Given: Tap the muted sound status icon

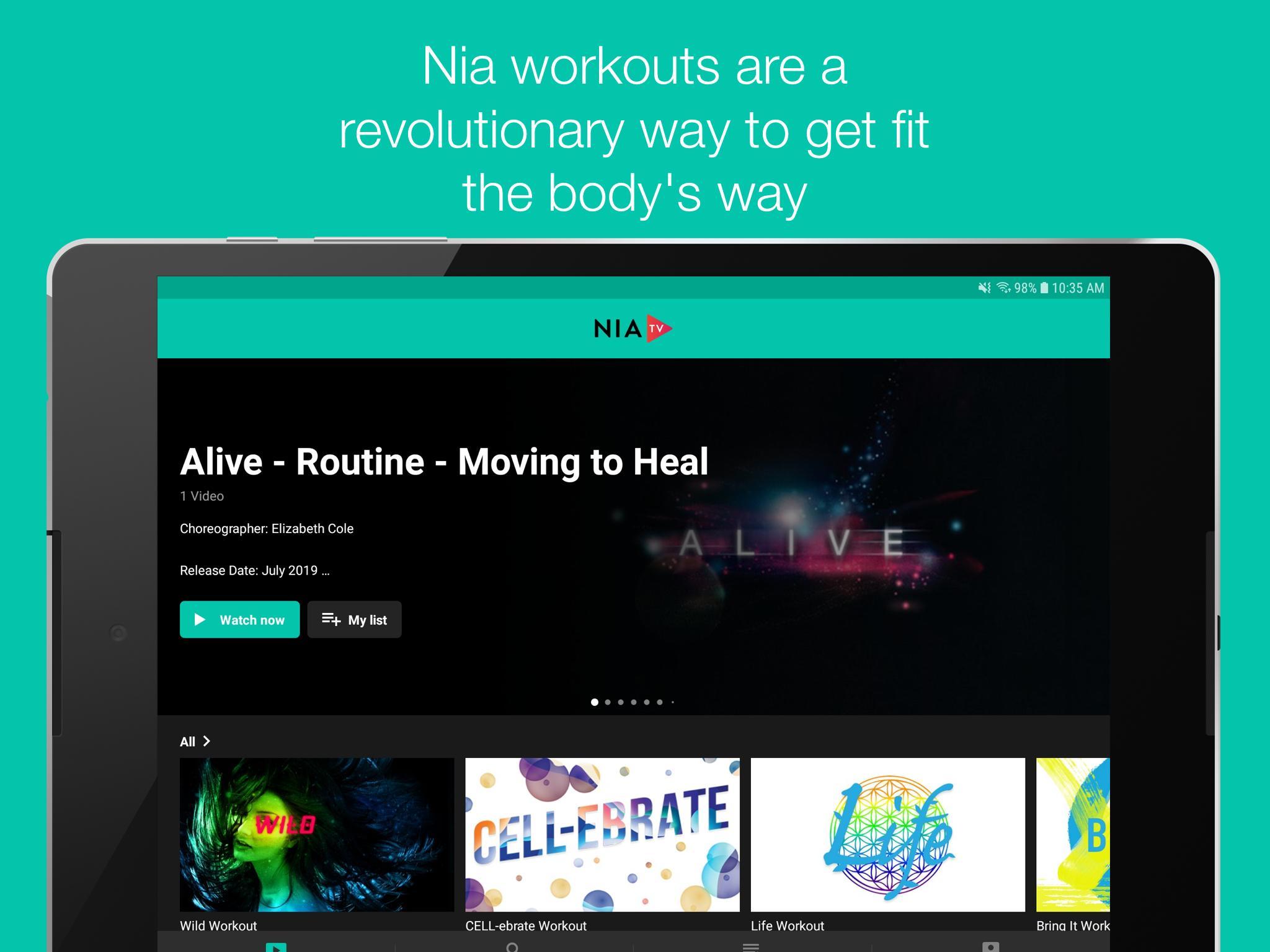Looking at the screenshot, I should point(984,288).
